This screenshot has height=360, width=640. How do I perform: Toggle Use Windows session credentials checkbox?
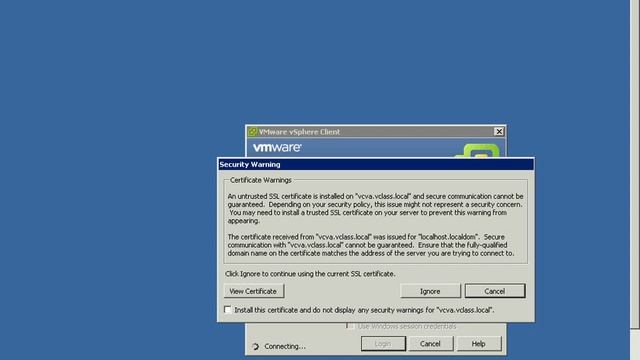[x=349, y=326]
